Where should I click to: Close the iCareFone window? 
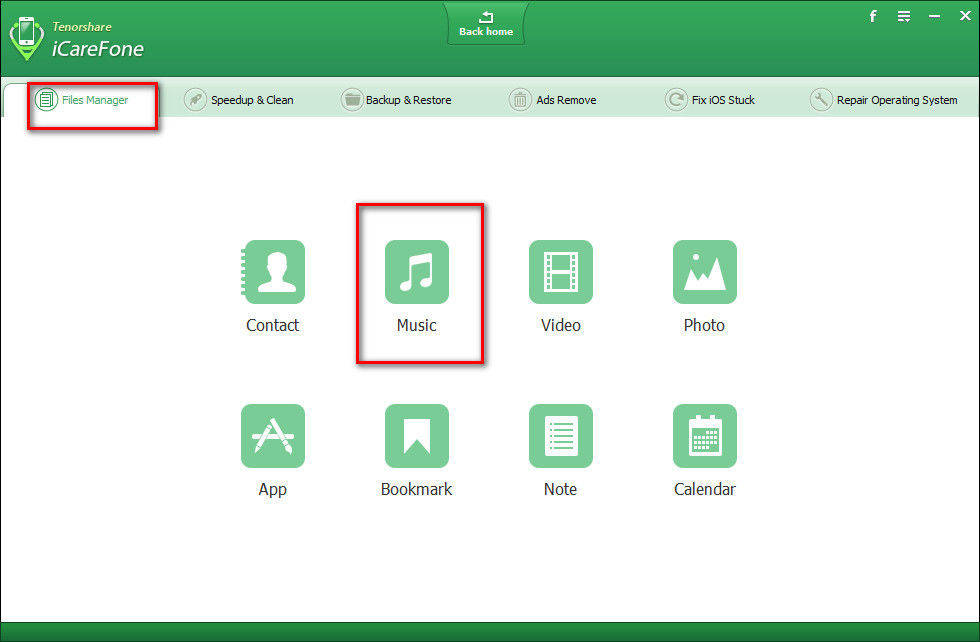click(965, 16)
